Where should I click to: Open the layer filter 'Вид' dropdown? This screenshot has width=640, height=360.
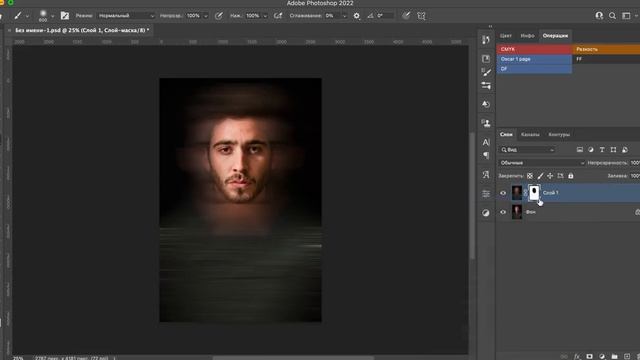tap(528, 150)
